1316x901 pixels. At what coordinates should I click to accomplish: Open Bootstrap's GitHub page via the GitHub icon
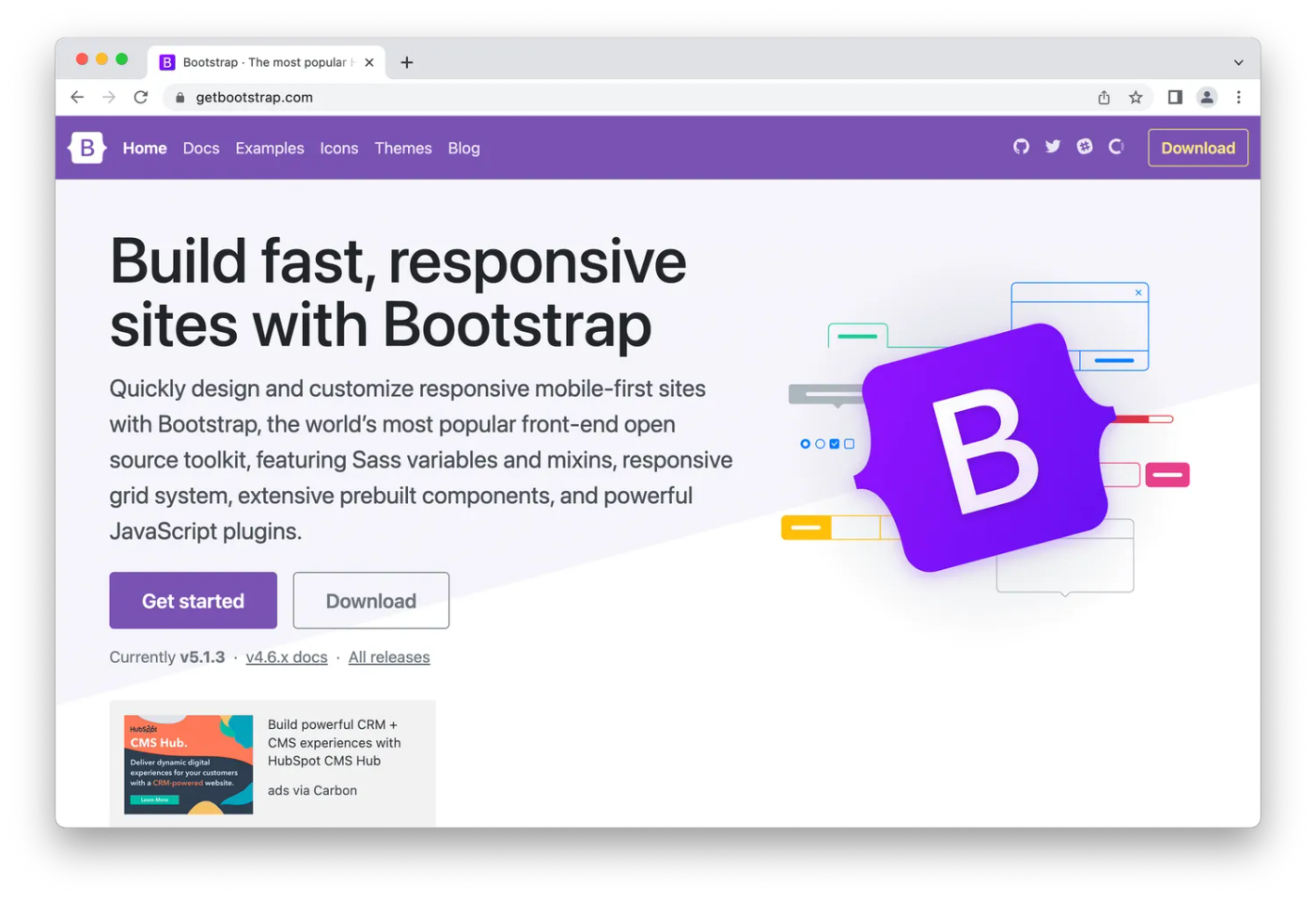(x=1021, y=147)
